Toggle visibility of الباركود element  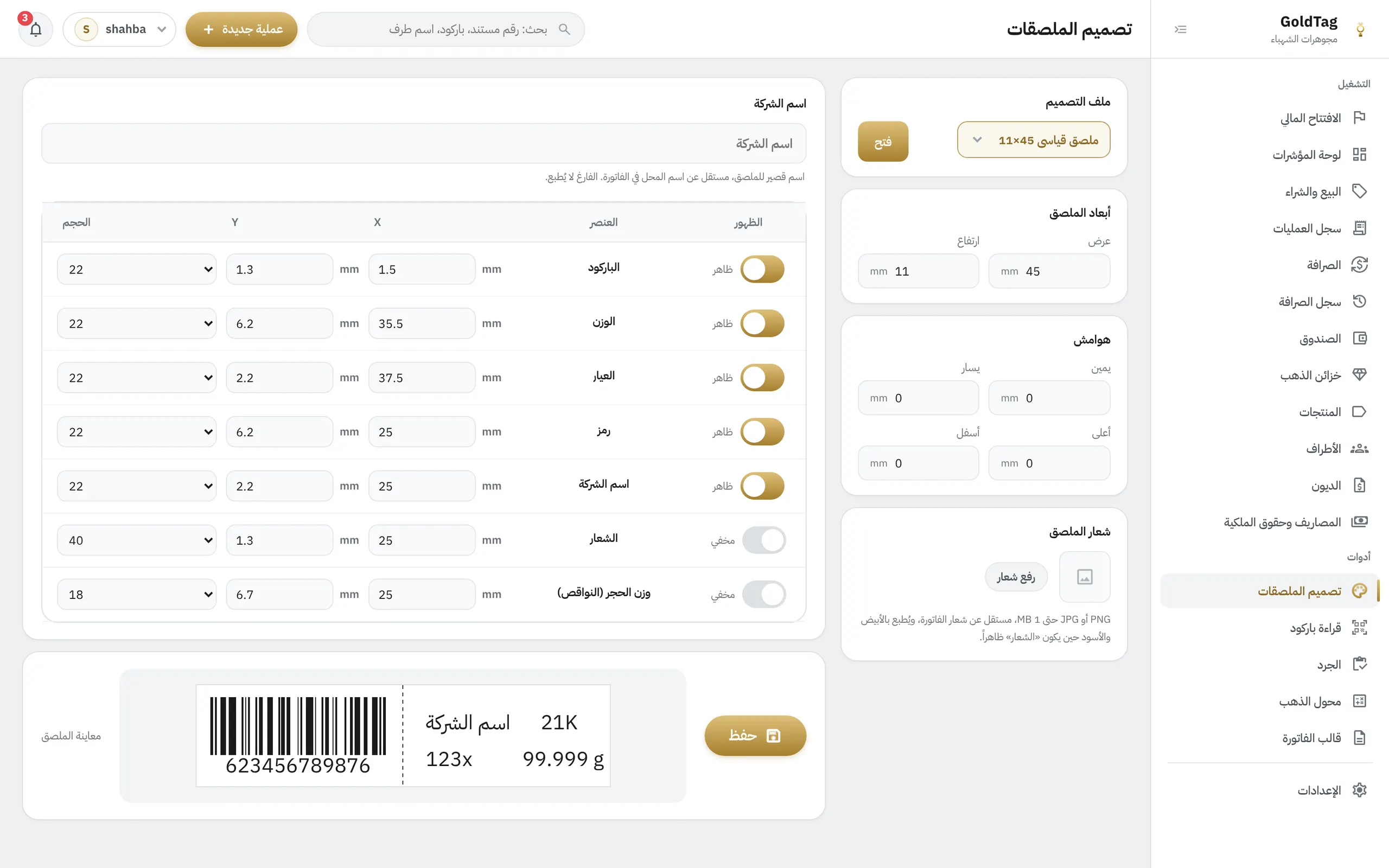[762, 269]
